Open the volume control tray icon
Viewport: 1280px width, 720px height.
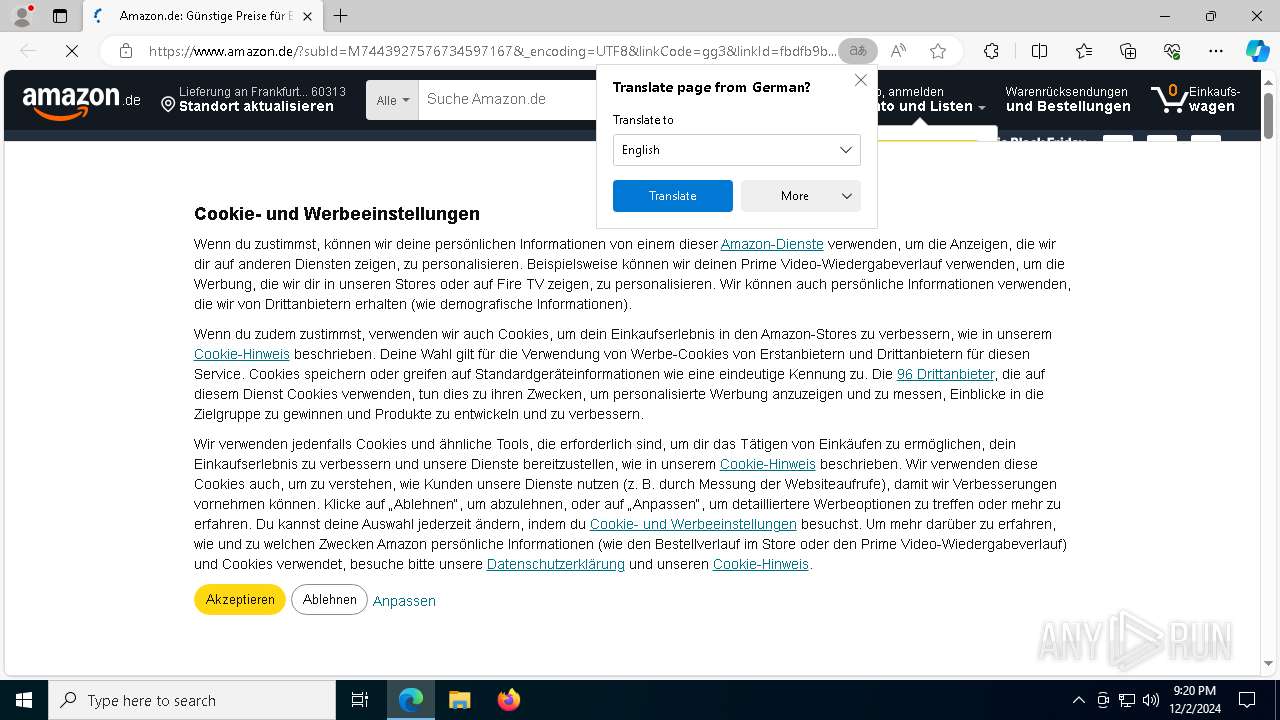click(1151, 700)
